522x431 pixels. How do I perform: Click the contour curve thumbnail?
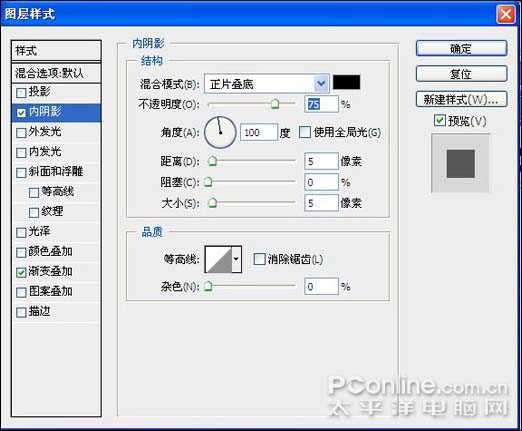point(218,259)
